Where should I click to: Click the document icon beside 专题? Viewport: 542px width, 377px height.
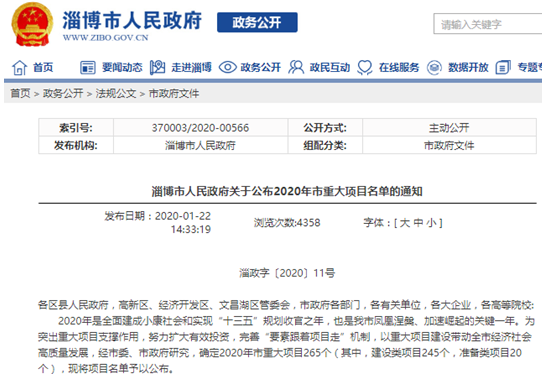503,67
